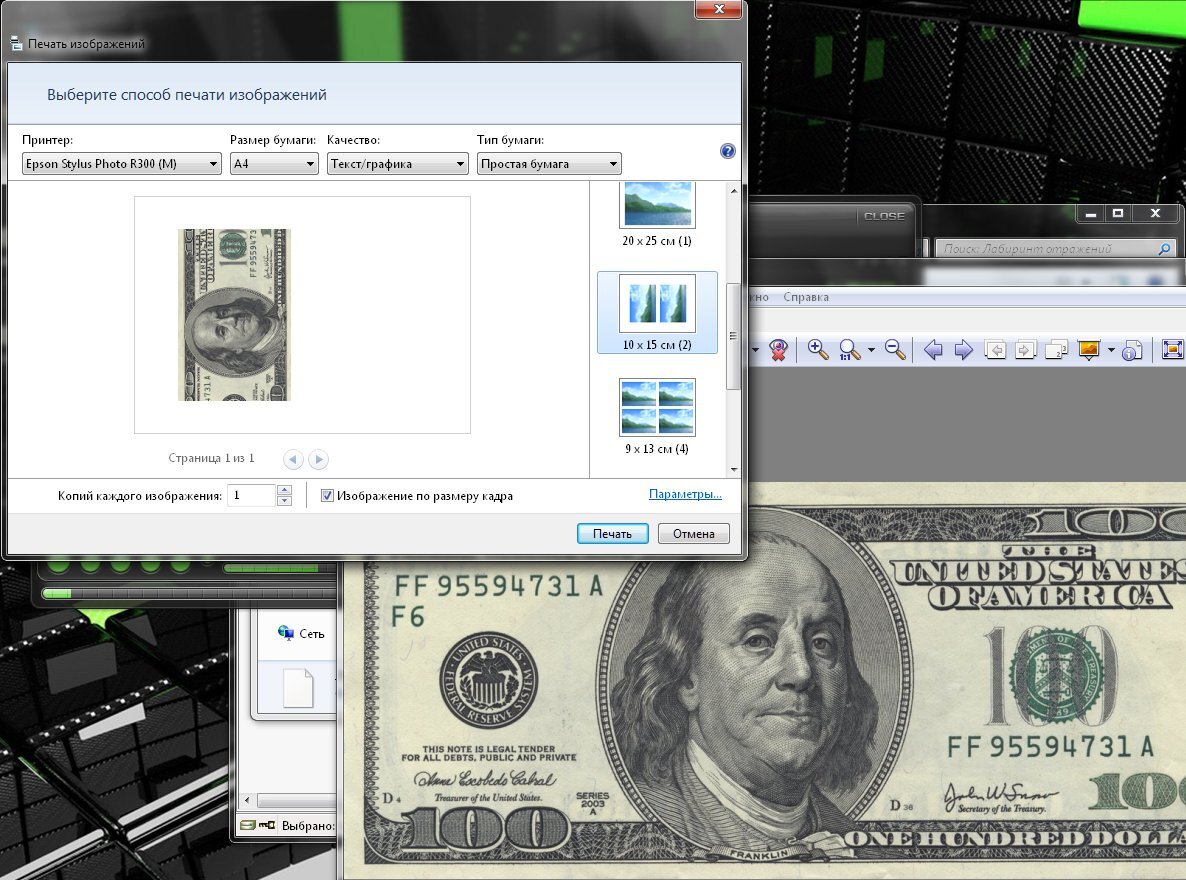Click the layout list vertical scrollbar thumb
Viewport: 1186px width, 880px height.
[733, 336]
